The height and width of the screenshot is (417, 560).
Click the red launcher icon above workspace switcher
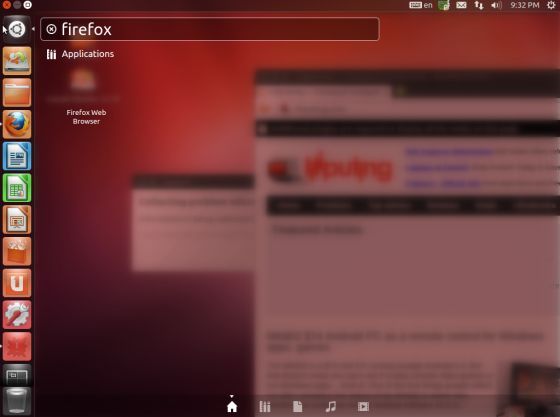(x=17, y=347)
